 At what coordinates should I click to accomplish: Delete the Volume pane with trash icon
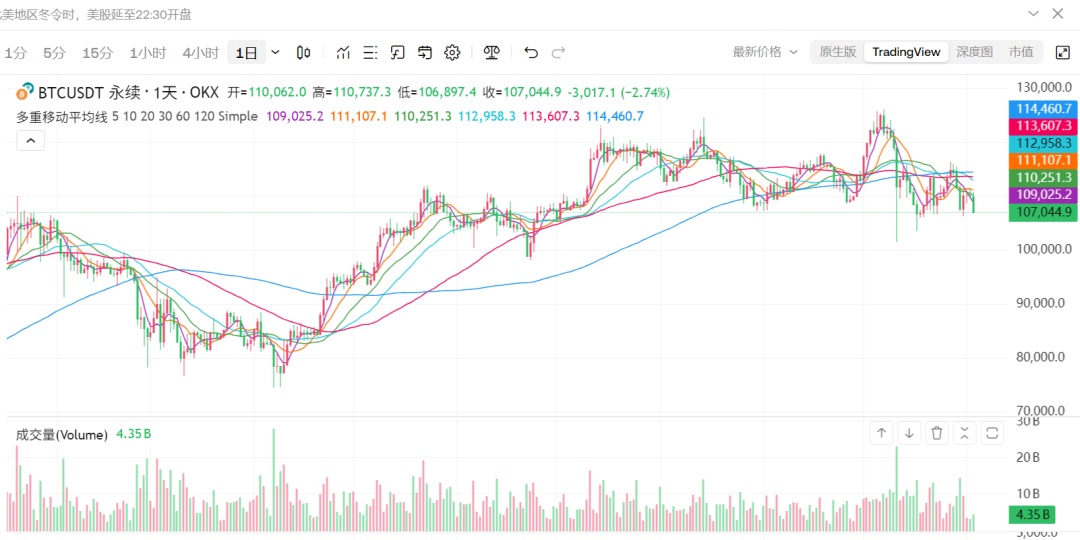(937, 433)
